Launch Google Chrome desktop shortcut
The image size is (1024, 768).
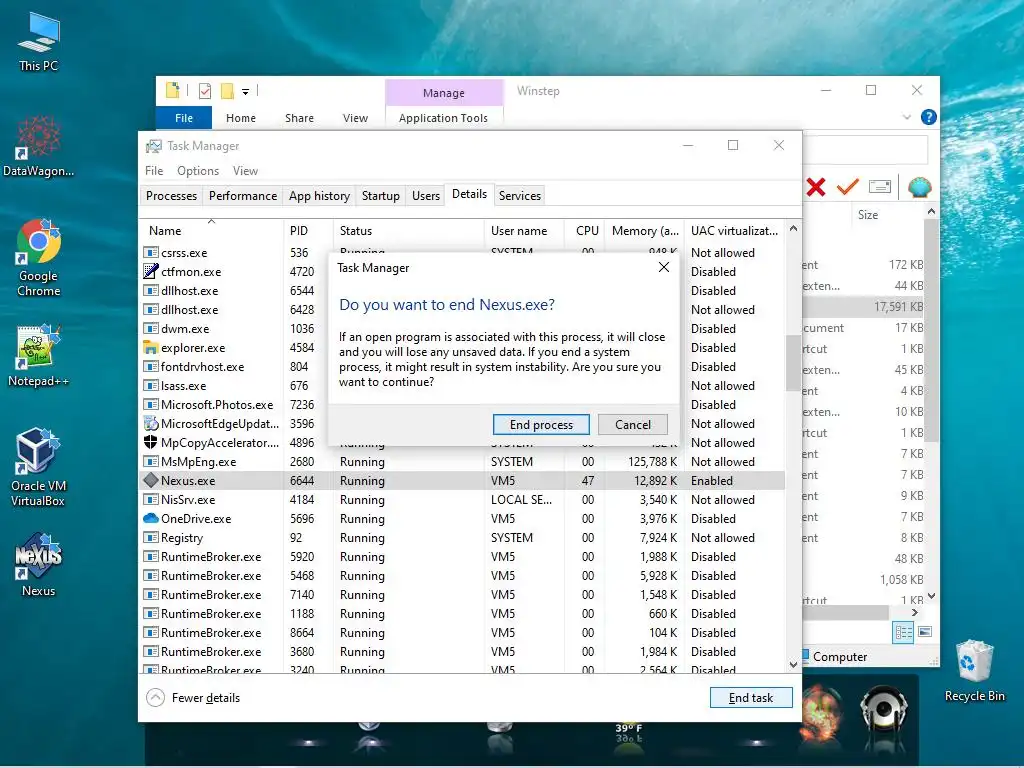[39, 257]
